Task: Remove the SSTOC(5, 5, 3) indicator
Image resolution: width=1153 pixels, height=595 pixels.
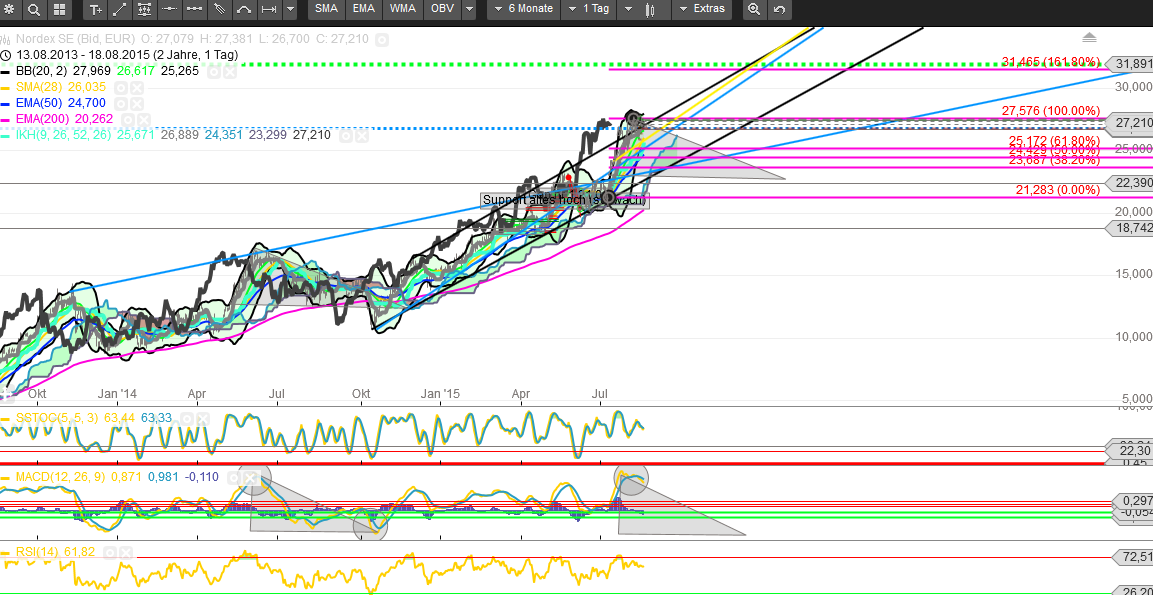Action: 202,418
